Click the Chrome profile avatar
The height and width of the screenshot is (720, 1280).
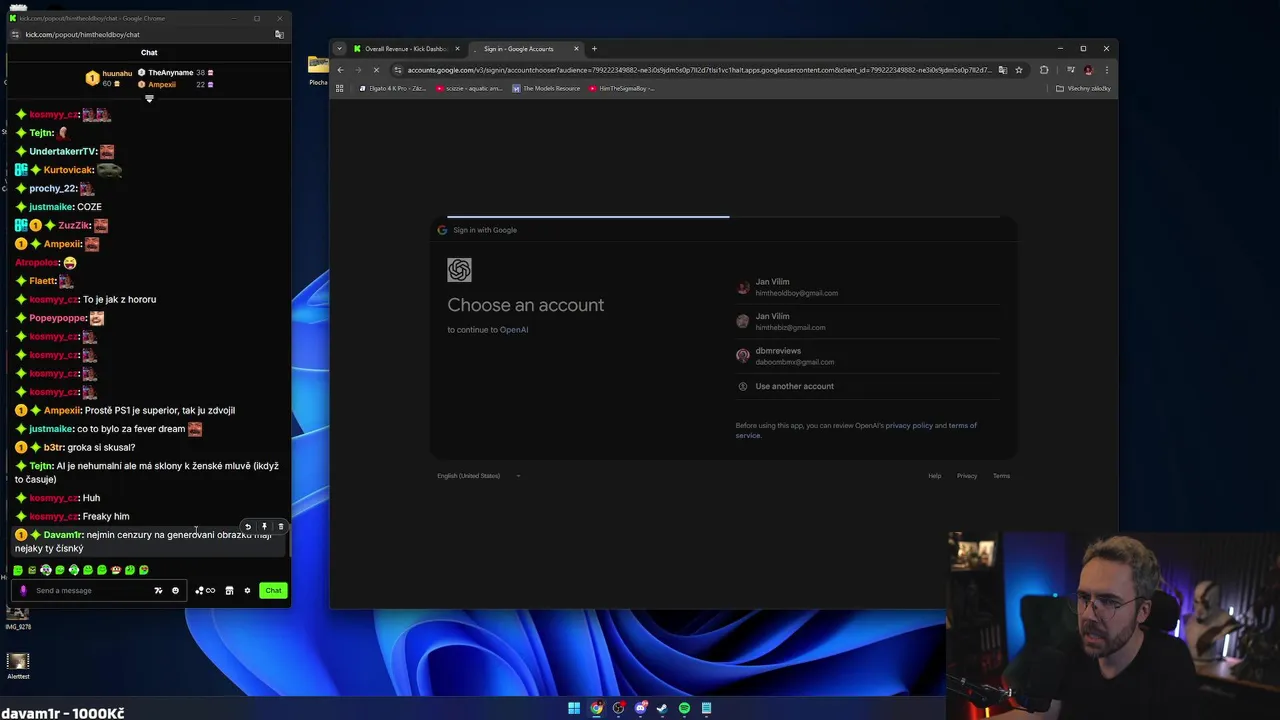pyautogui.click(x=1089, y=70)
